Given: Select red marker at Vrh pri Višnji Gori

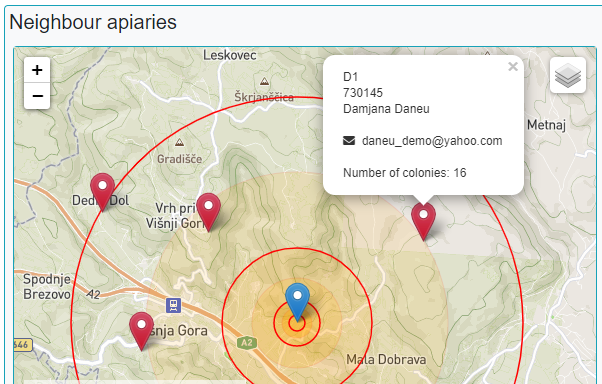Looking at the screenshot, I should click(x=208, y=212).
